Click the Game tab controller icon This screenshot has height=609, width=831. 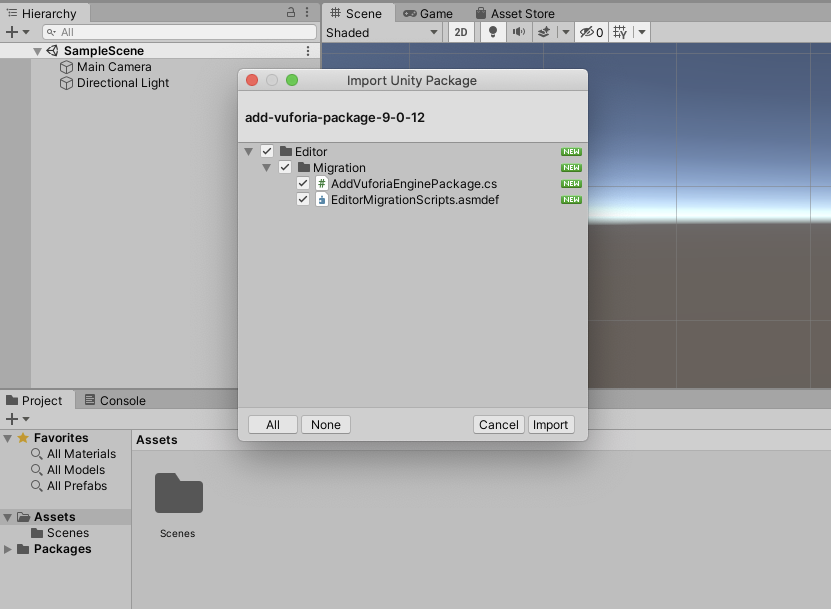click(410, 13)
